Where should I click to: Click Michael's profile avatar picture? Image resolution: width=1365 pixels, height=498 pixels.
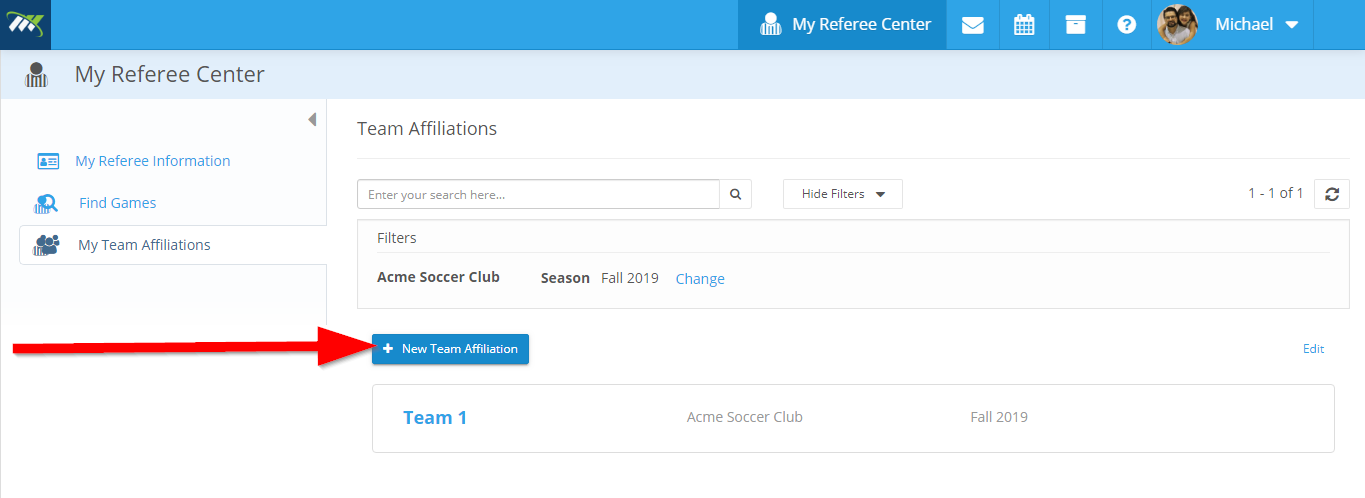pos(1177,25)
